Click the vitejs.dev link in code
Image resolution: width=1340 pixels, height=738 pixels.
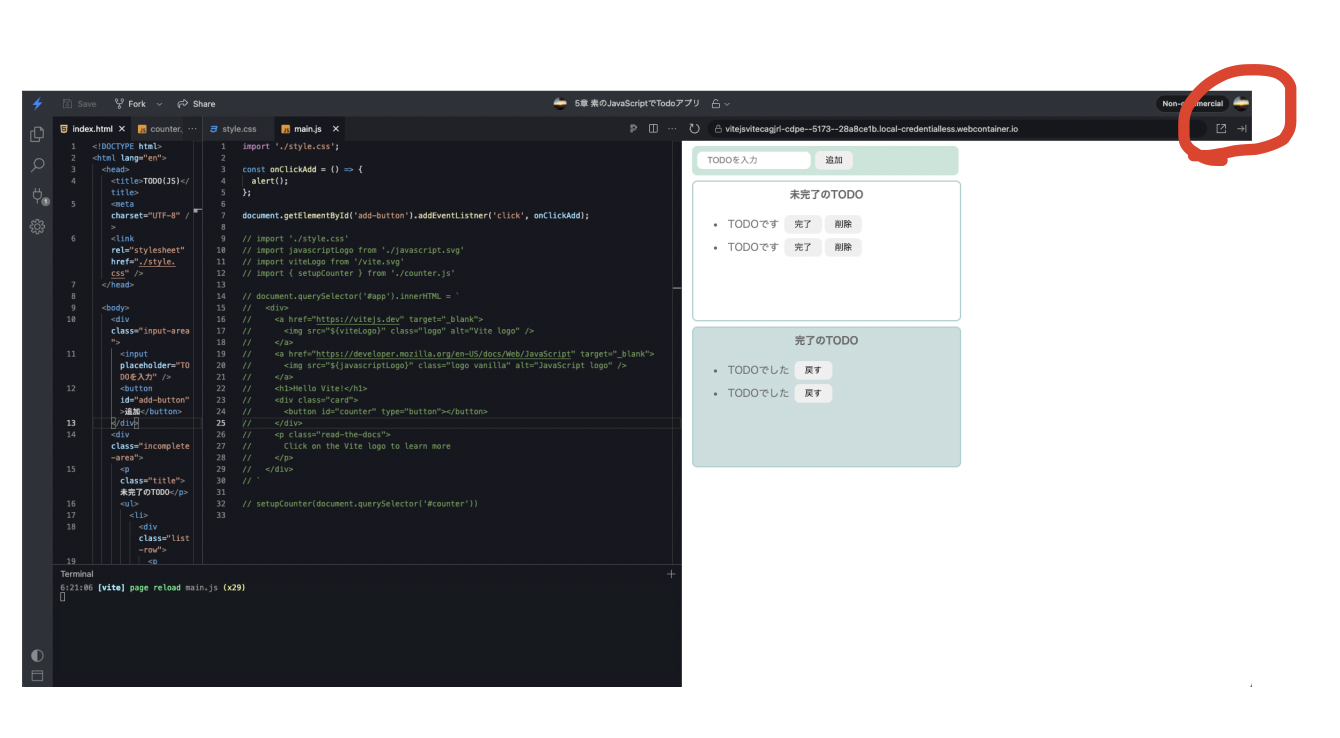pyautogui.click(x=359, y=319)
